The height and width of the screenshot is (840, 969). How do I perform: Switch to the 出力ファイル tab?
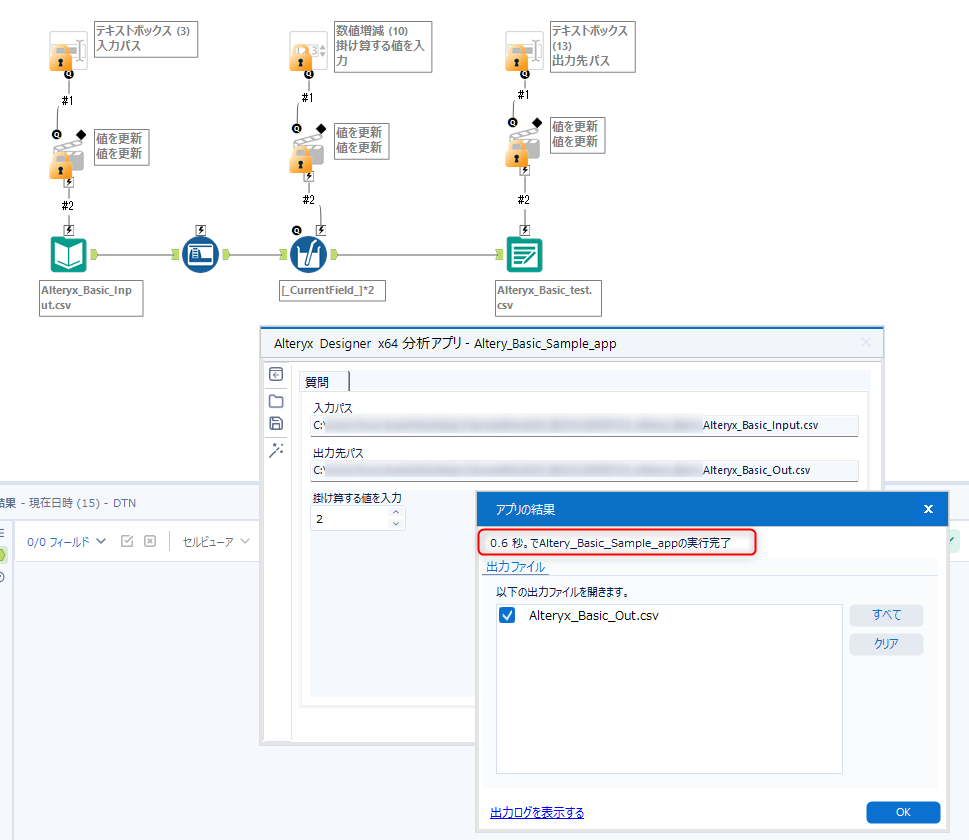click(x=515, y=567)
